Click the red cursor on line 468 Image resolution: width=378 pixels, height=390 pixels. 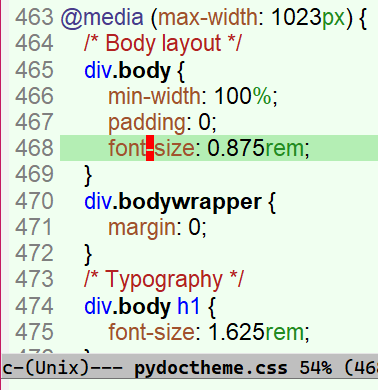[x=150, y=148]
